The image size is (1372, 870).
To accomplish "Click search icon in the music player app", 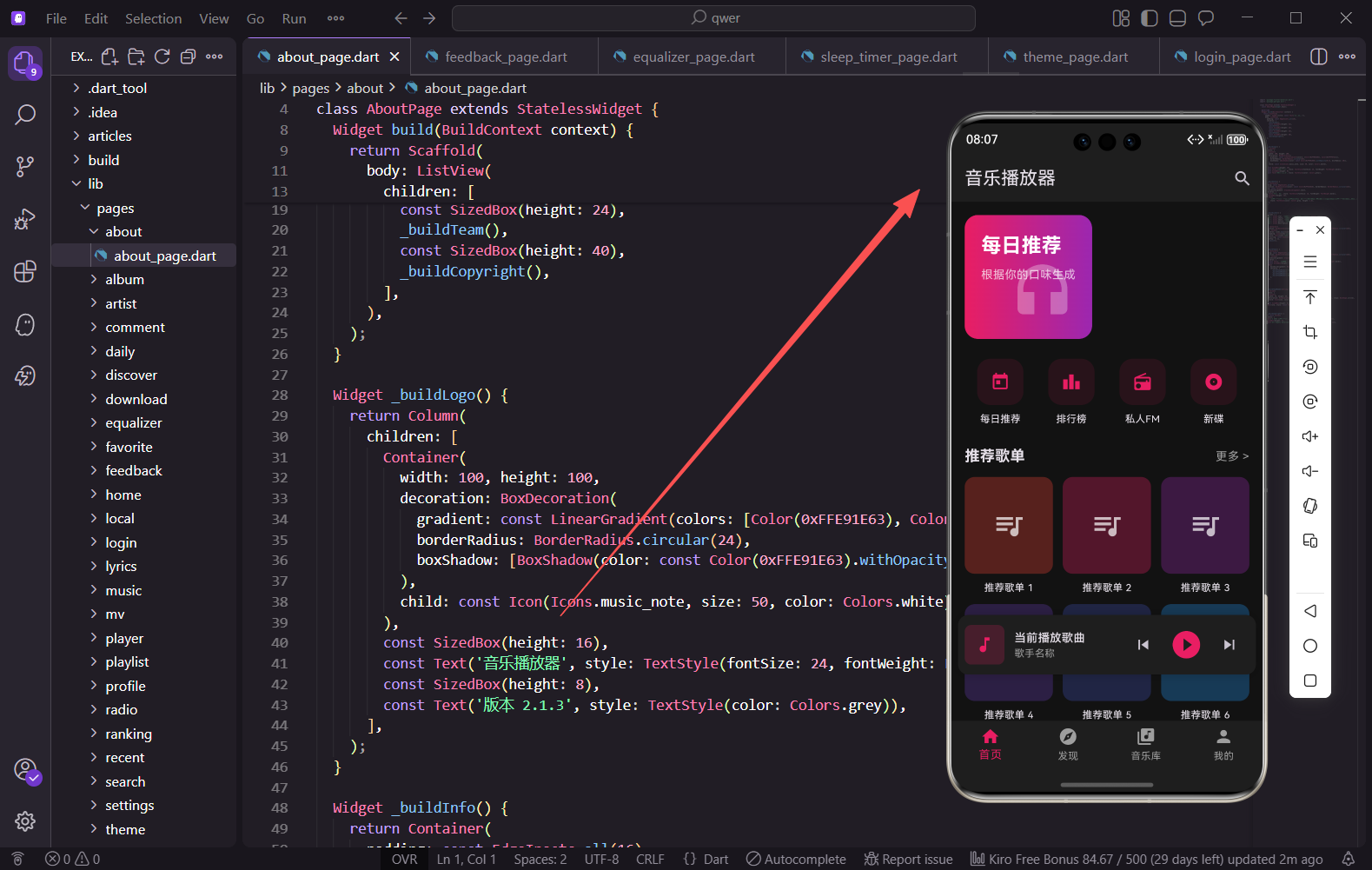I will click(x=1242, y=178).
